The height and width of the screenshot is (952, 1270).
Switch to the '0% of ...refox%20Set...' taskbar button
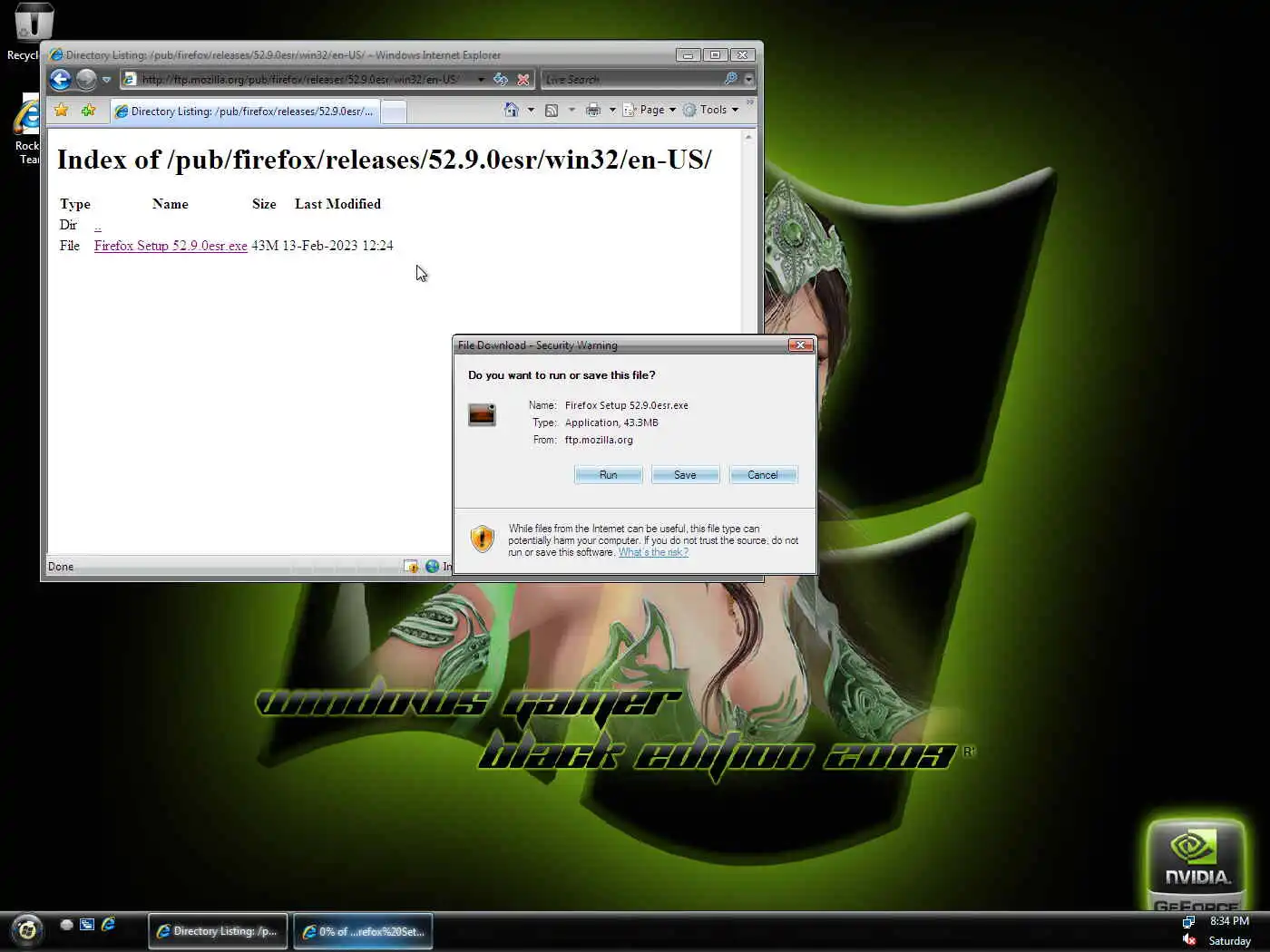363,931
